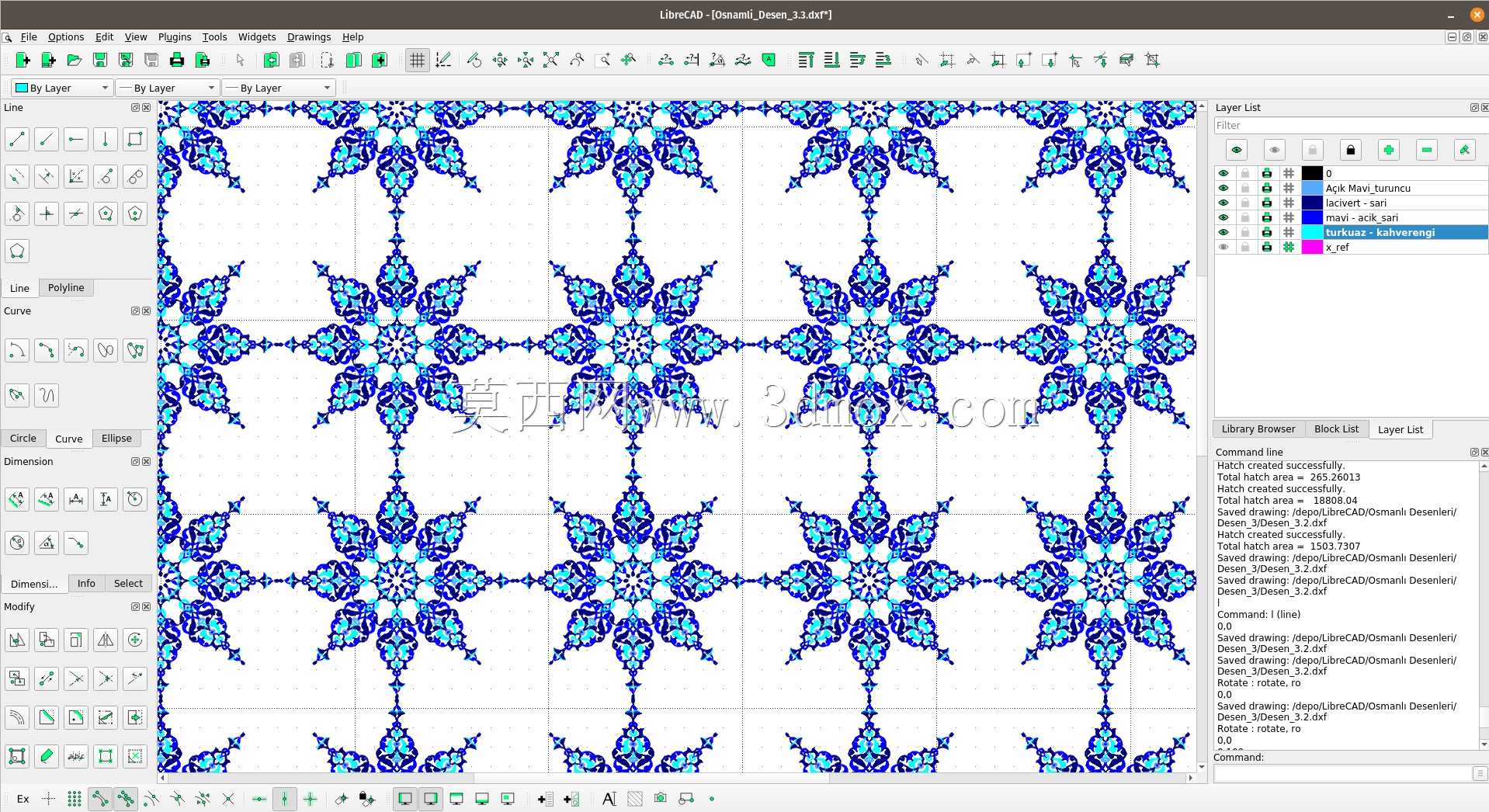The image size is (1489, 812).
Task: Switch to the Info tab
Action: click(86, 583)
